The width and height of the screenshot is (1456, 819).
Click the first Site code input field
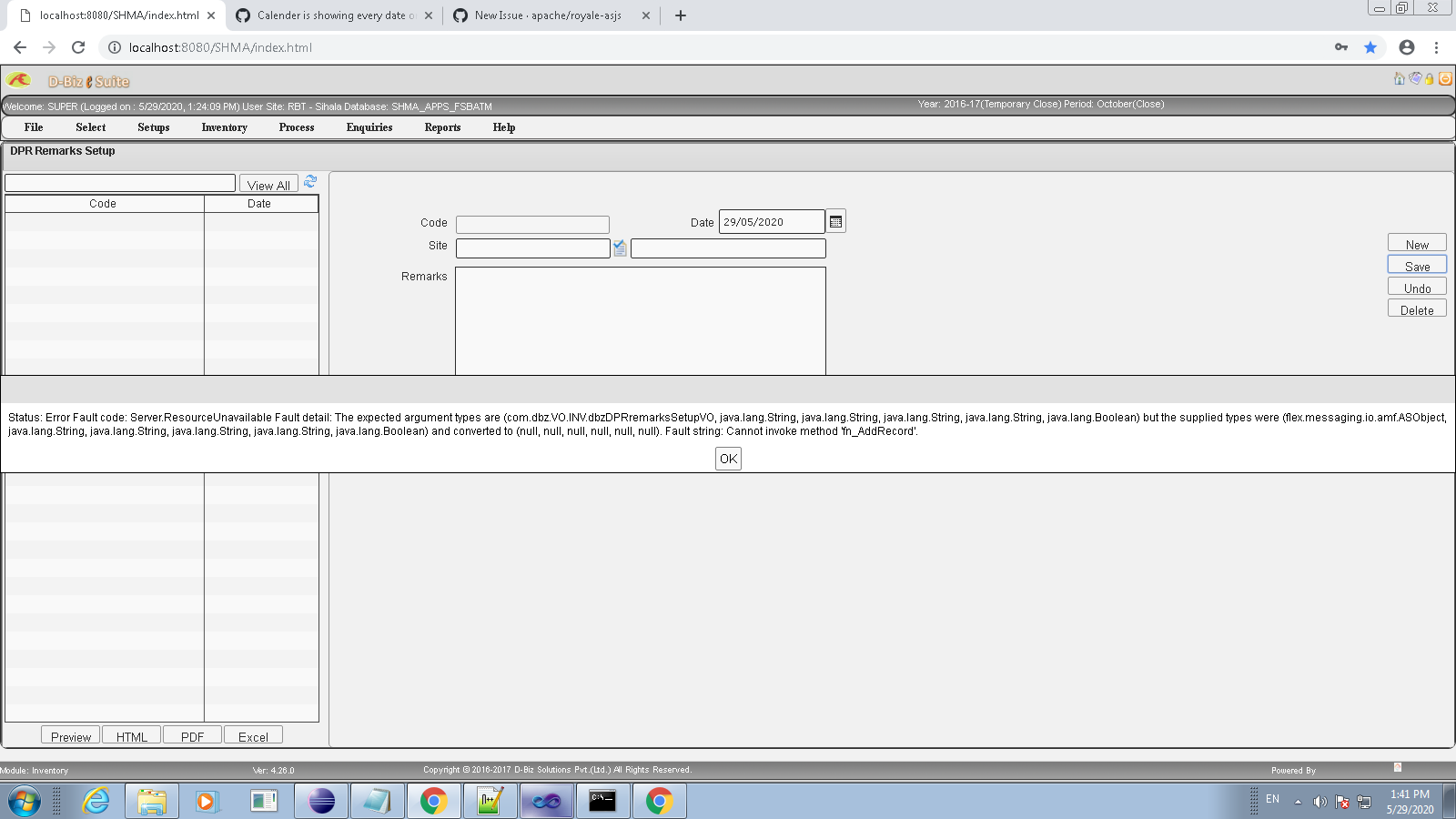[532, 248]
